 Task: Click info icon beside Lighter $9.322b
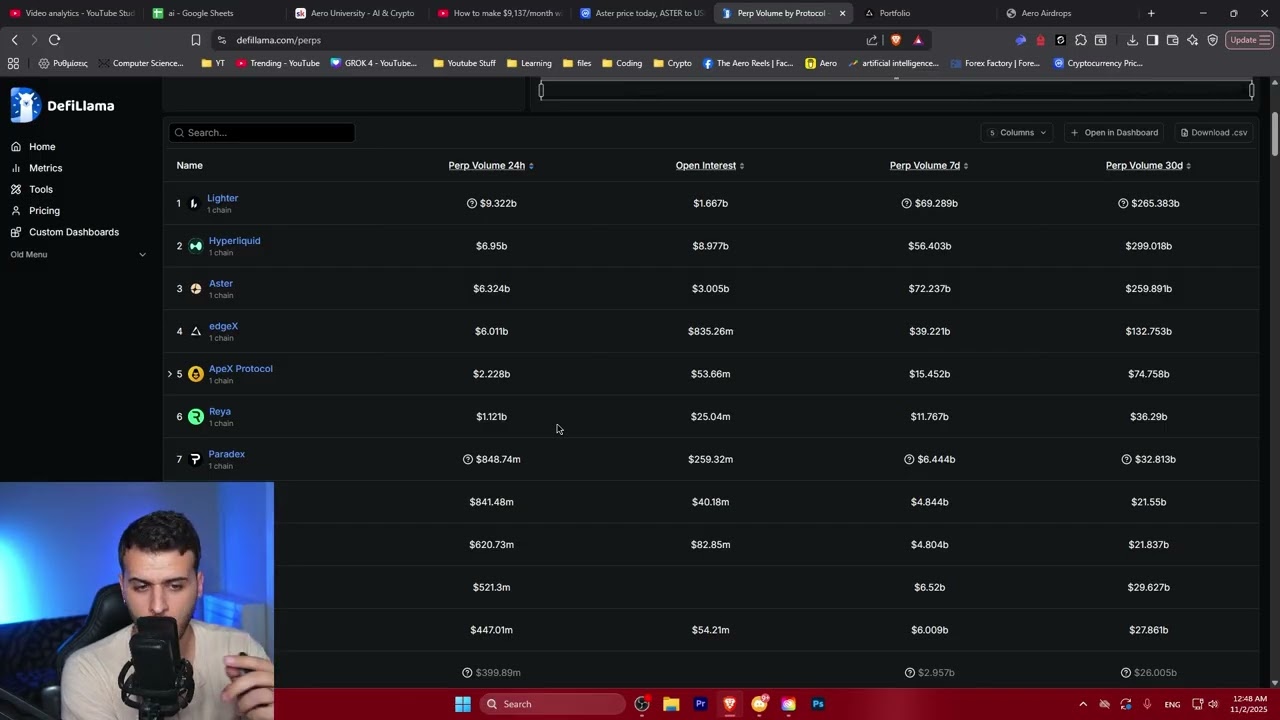pyautogui.click(x=472, y=203)
